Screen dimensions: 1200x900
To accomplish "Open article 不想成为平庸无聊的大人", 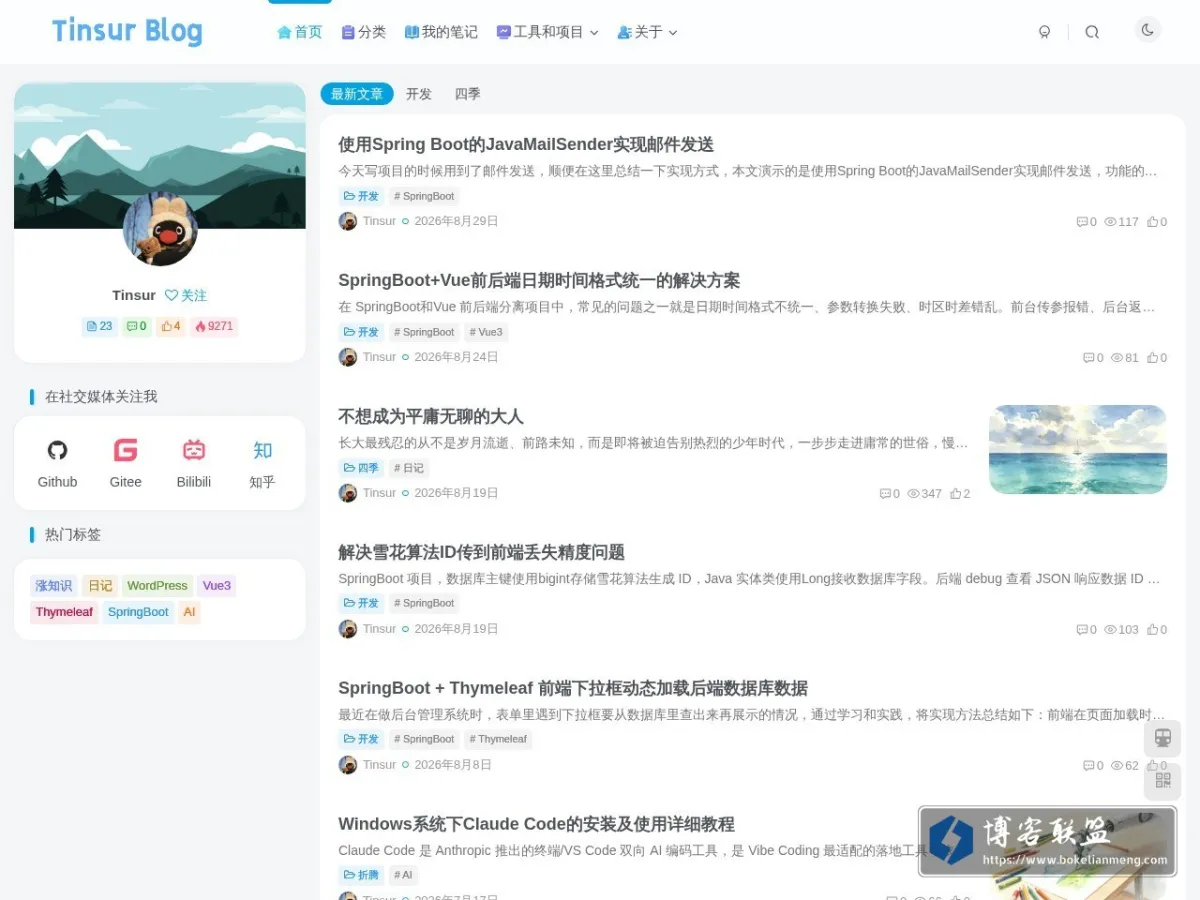I will (x=431, y=416).
